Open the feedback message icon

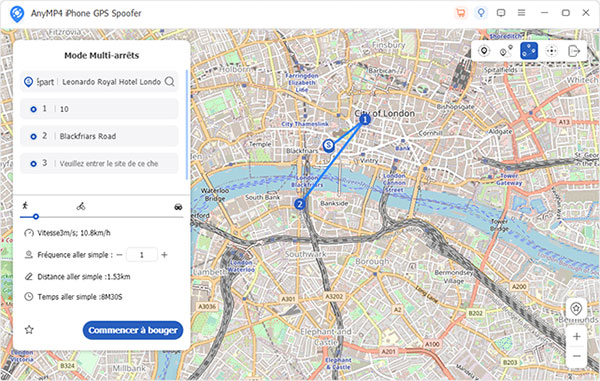501,13
